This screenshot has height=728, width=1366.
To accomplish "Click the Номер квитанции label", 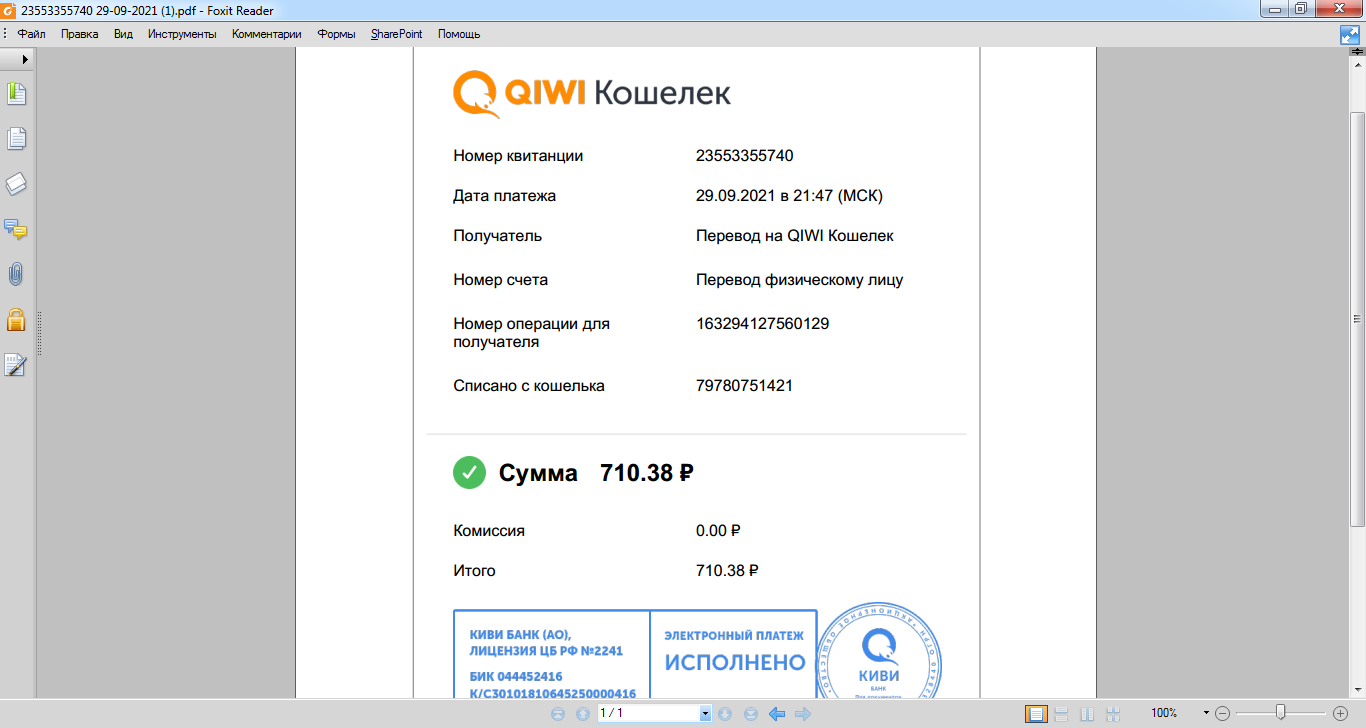I will (518, 156).
